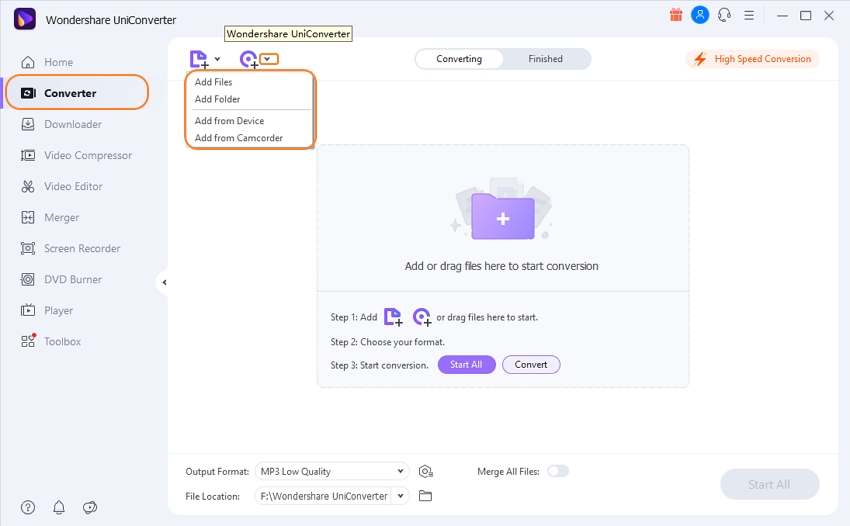The width and height of the screenshot is (850, 526).
Task: Expand the Add Files dropdown arrow
Action: pos(217,59)
